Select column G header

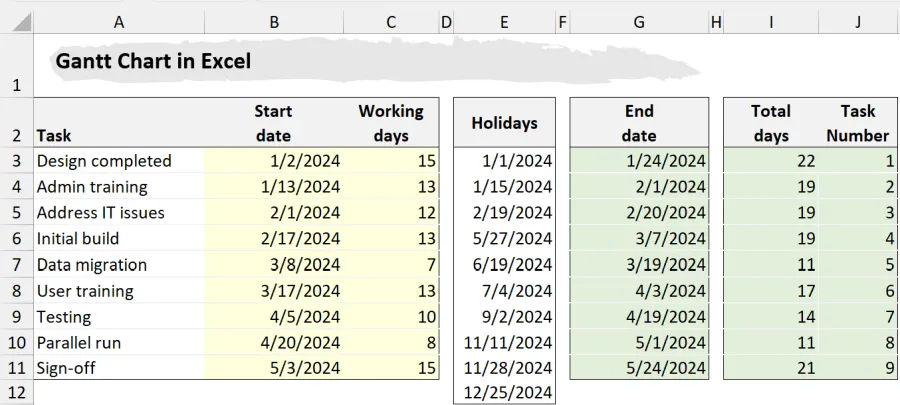639,21
